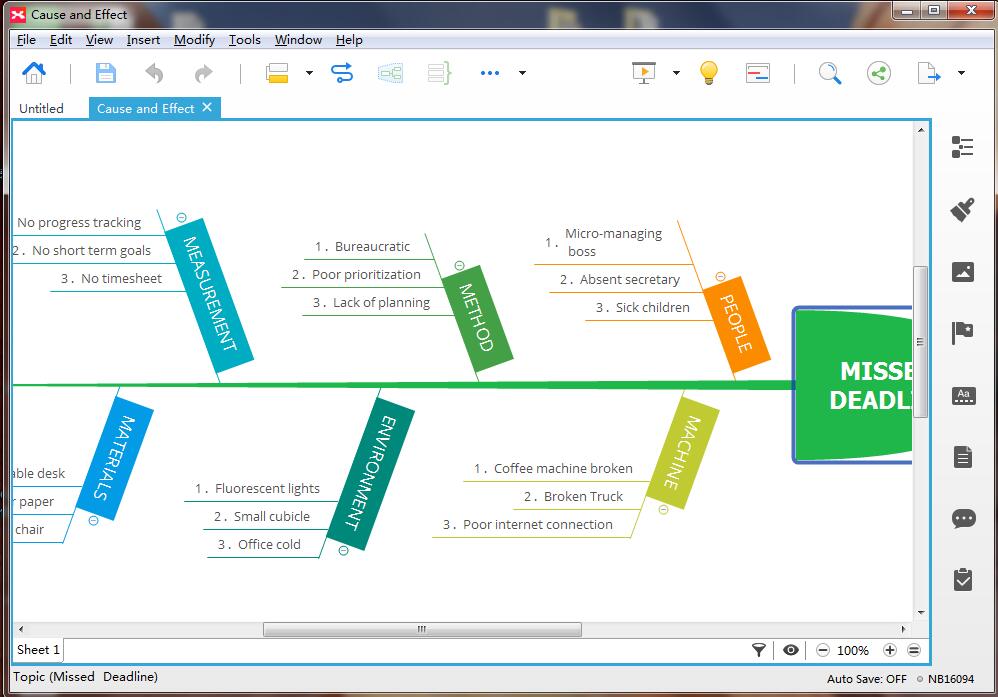Screen dimensions: 998x697
Task: Collapse the PEOPLE branch with its minus circle
Action: click(x=720, y=276)
